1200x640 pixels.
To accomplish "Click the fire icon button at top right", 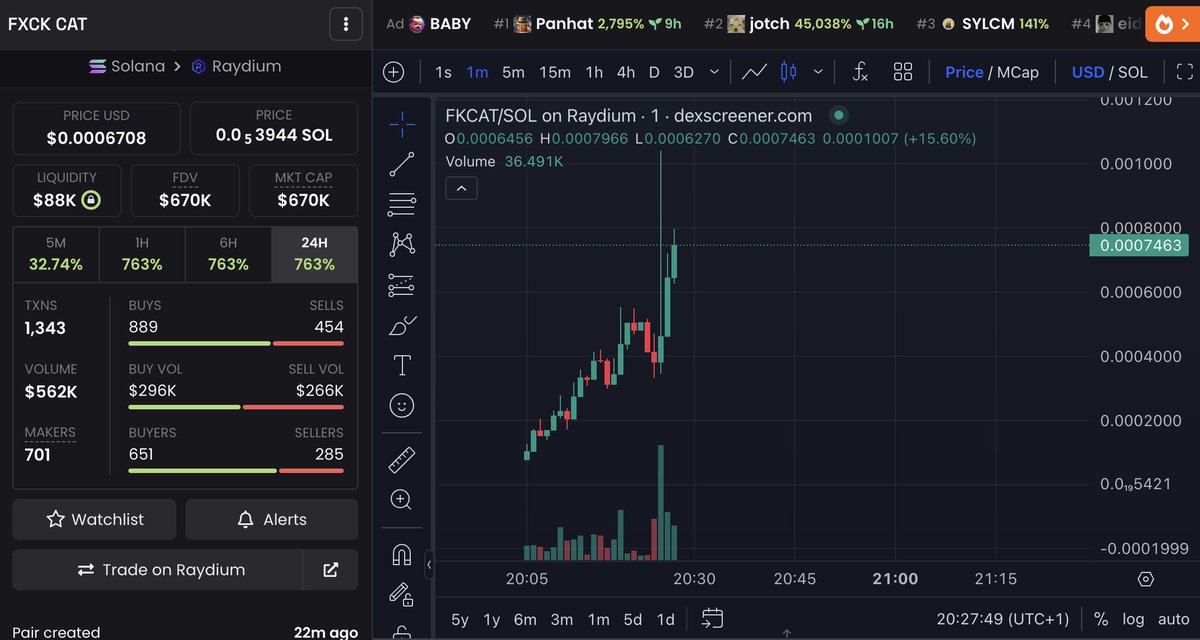I will pos(1163,24).
